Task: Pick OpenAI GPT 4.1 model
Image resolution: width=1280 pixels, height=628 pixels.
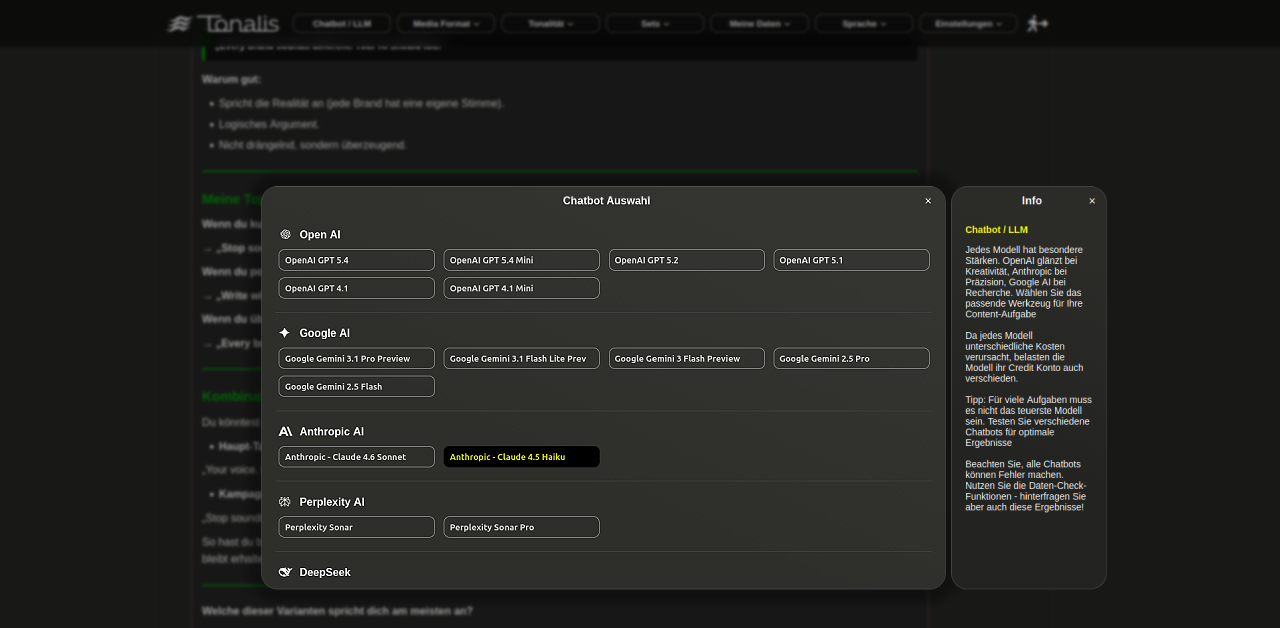Action: 357,288
